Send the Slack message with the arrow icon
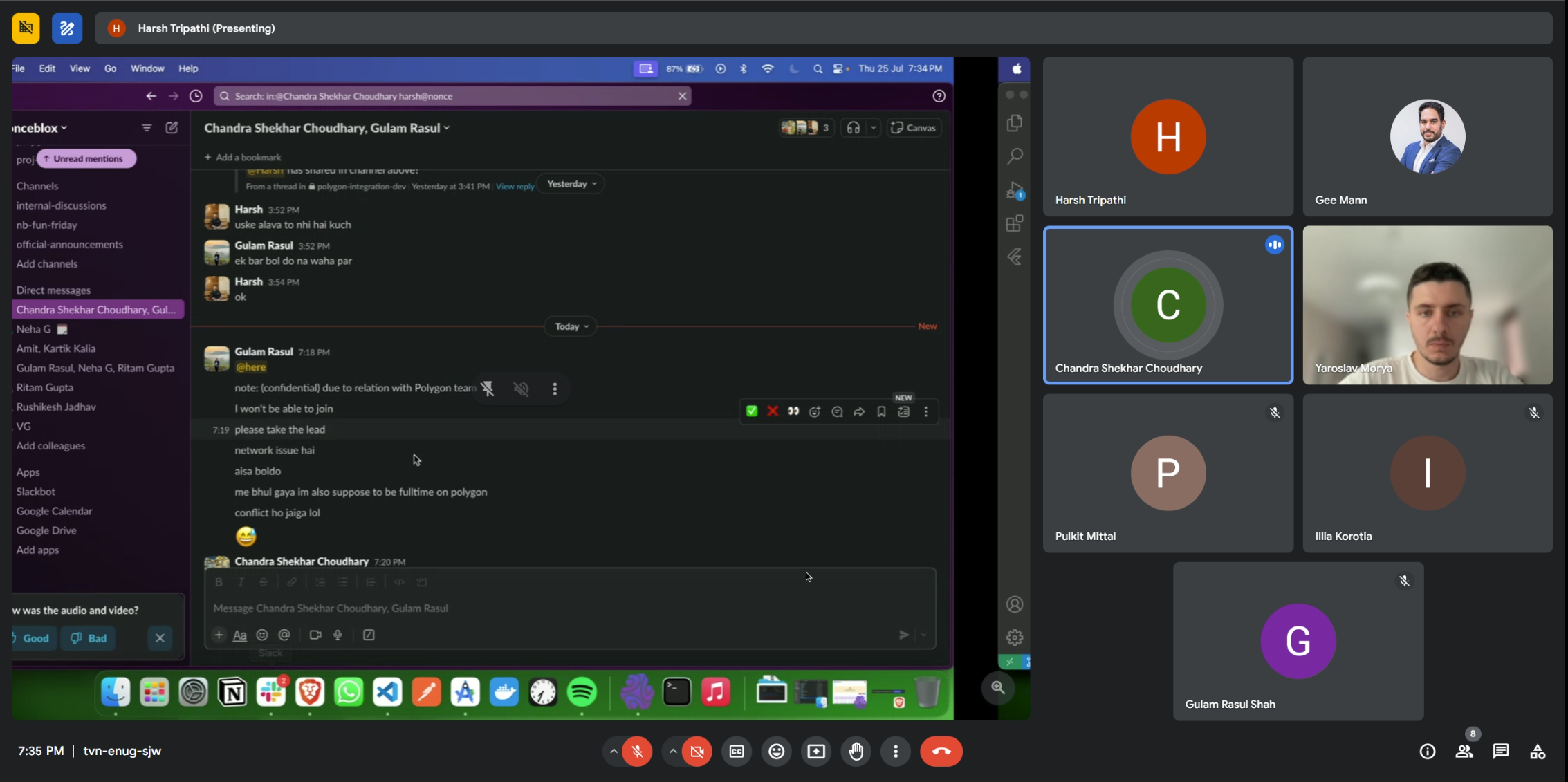The image size is (1568, 782). tap(903, 635)
